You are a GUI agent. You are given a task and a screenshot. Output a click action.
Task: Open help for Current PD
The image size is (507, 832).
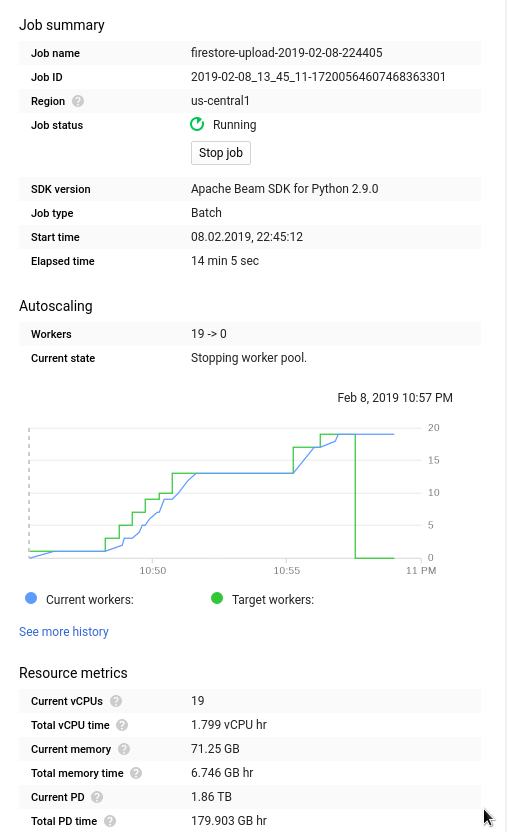pos(97,797)
